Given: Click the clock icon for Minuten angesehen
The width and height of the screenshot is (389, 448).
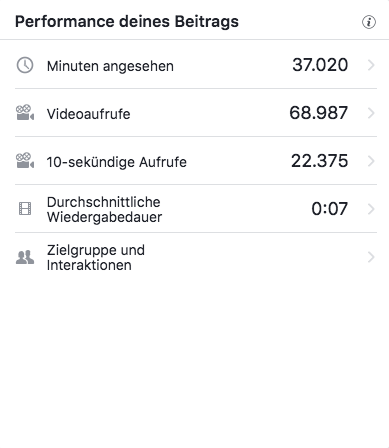Looking at the screenshot, I should [x=25, y=65].
